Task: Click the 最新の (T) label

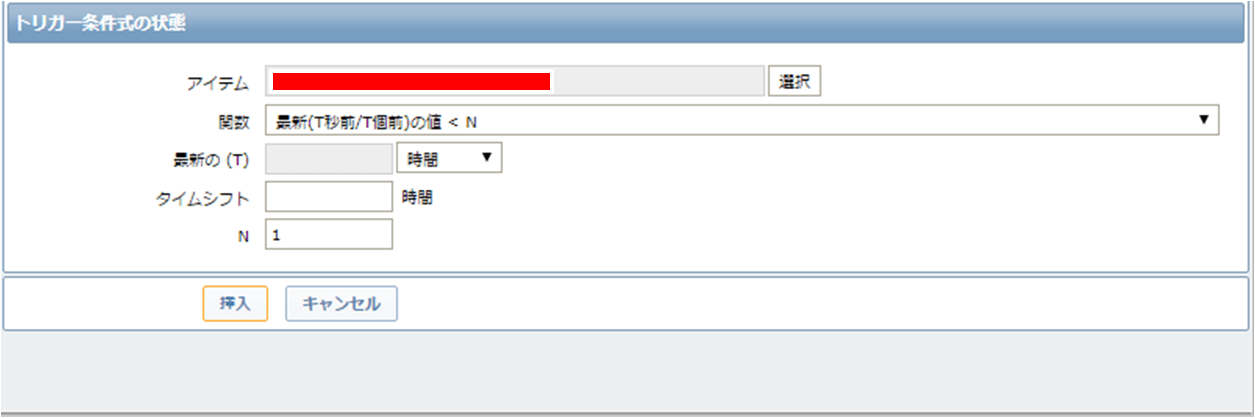Action: click(211, 159)
